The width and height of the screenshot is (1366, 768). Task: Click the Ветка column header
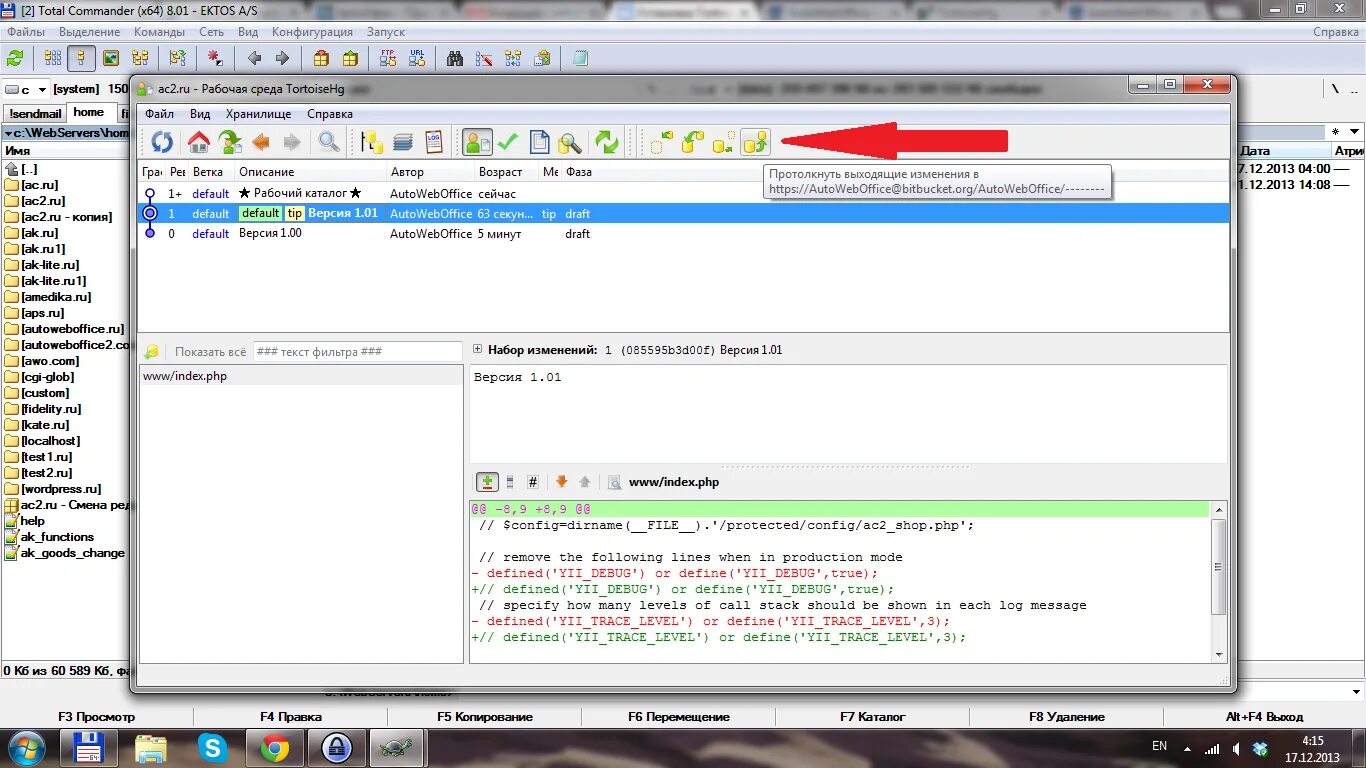[x=211, y=172]
